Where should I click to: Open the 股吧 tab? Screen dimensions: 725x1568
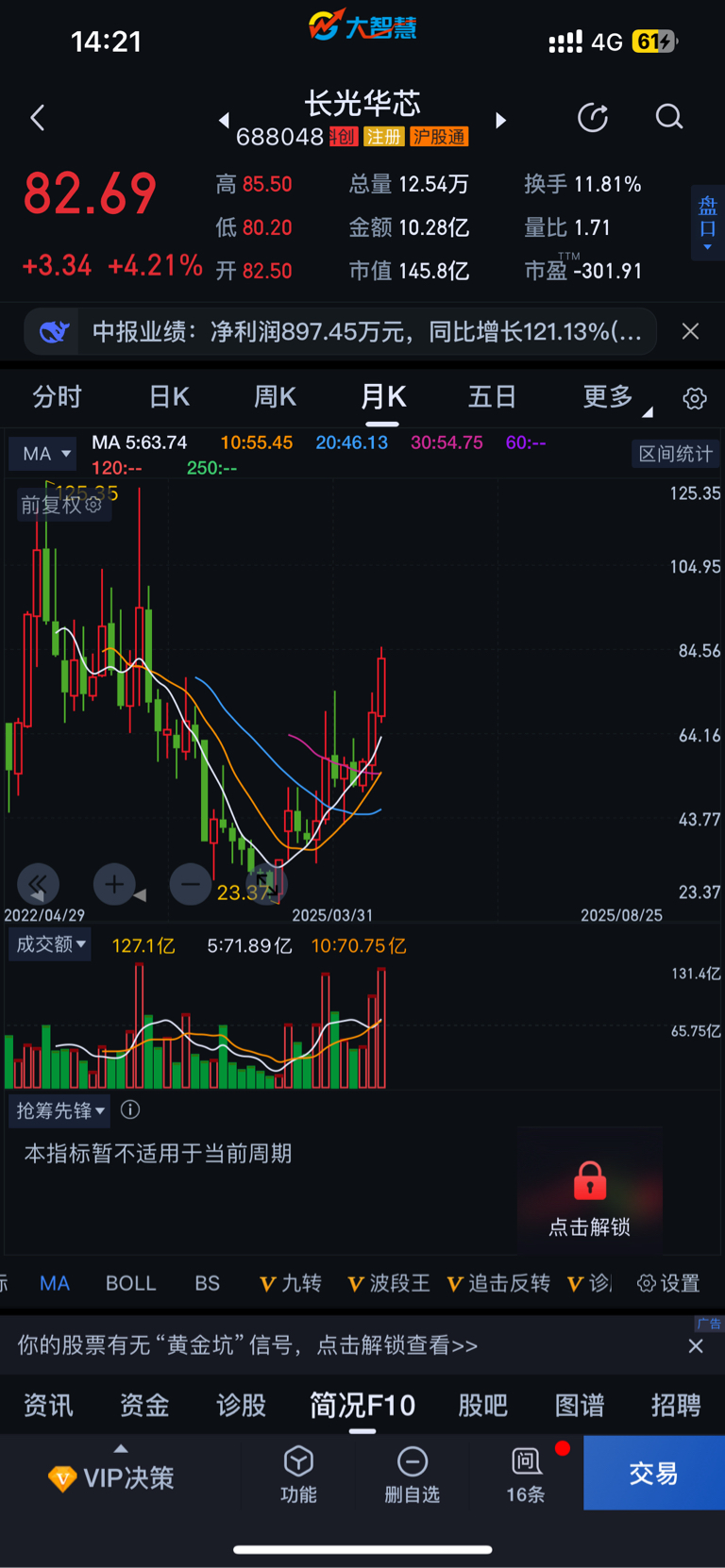click(x=482, y=1406)
